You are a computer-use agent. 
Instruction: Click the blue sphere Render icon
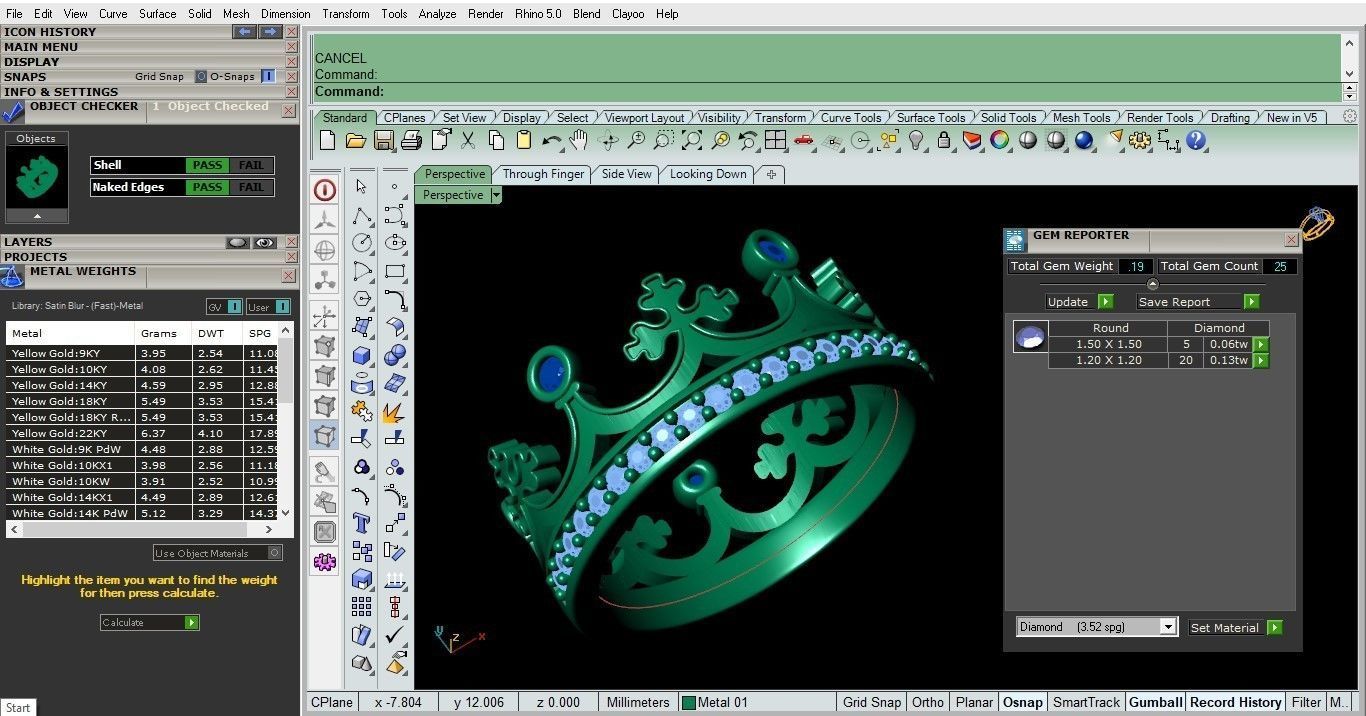1084,141
